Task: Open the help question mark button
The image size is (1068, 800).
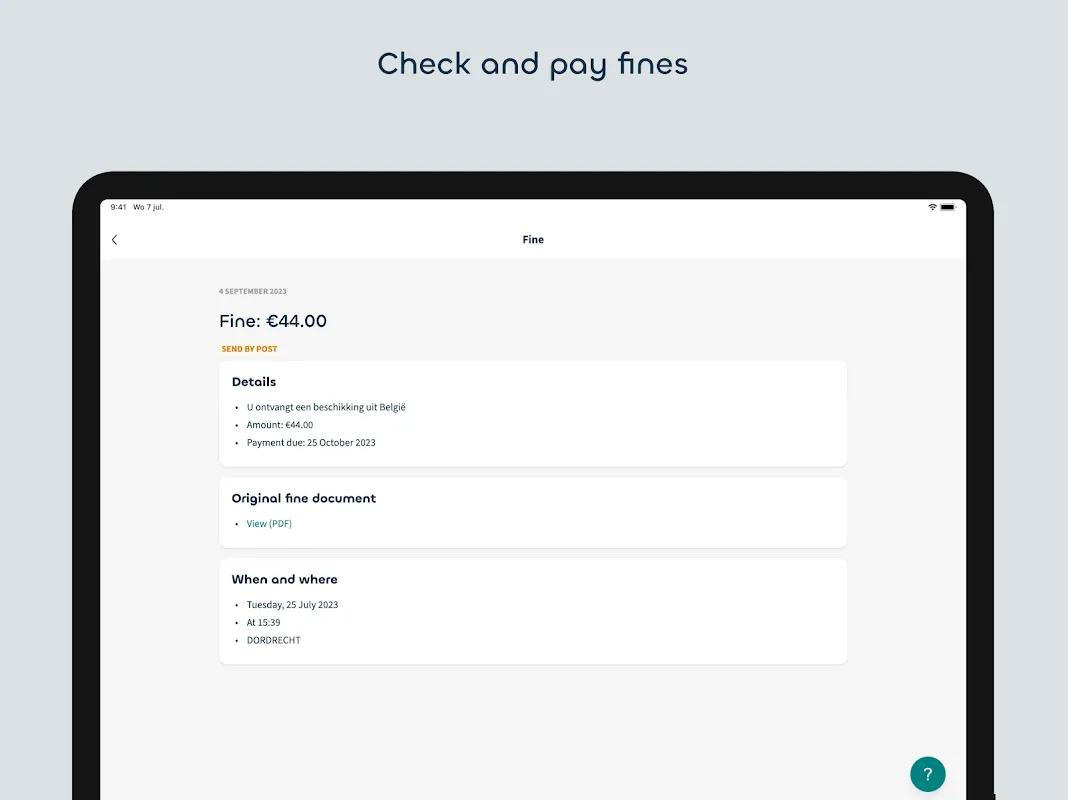Action: tap(927, 774)
